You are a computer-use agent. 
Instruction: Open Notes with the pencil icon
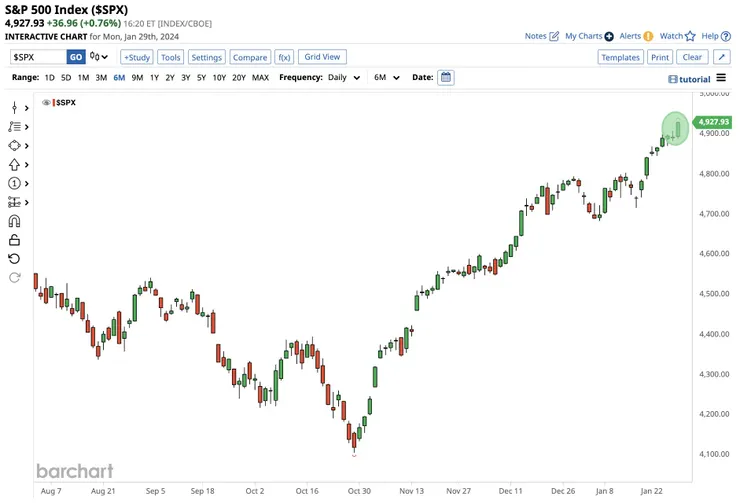pyautogui.click(x=554, y=36)
